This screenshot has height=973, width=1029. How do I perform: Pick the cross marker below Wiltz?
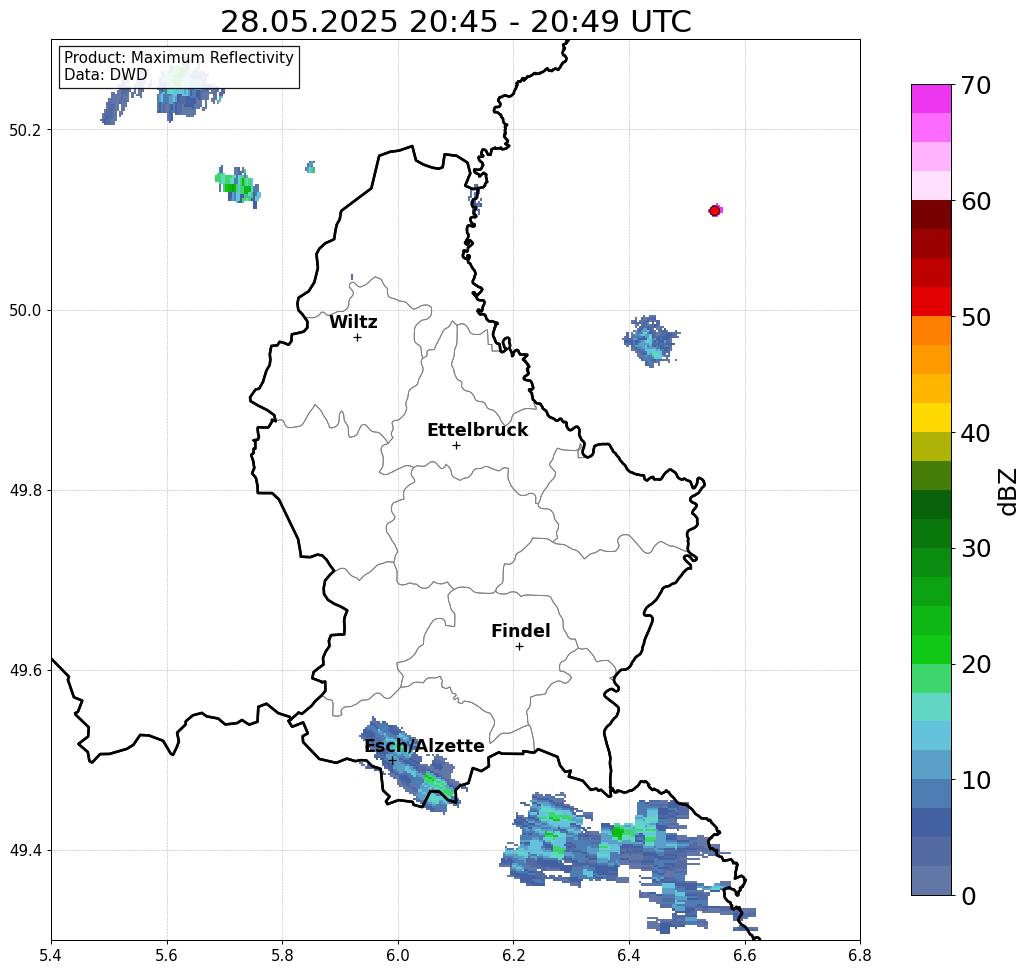358,338
